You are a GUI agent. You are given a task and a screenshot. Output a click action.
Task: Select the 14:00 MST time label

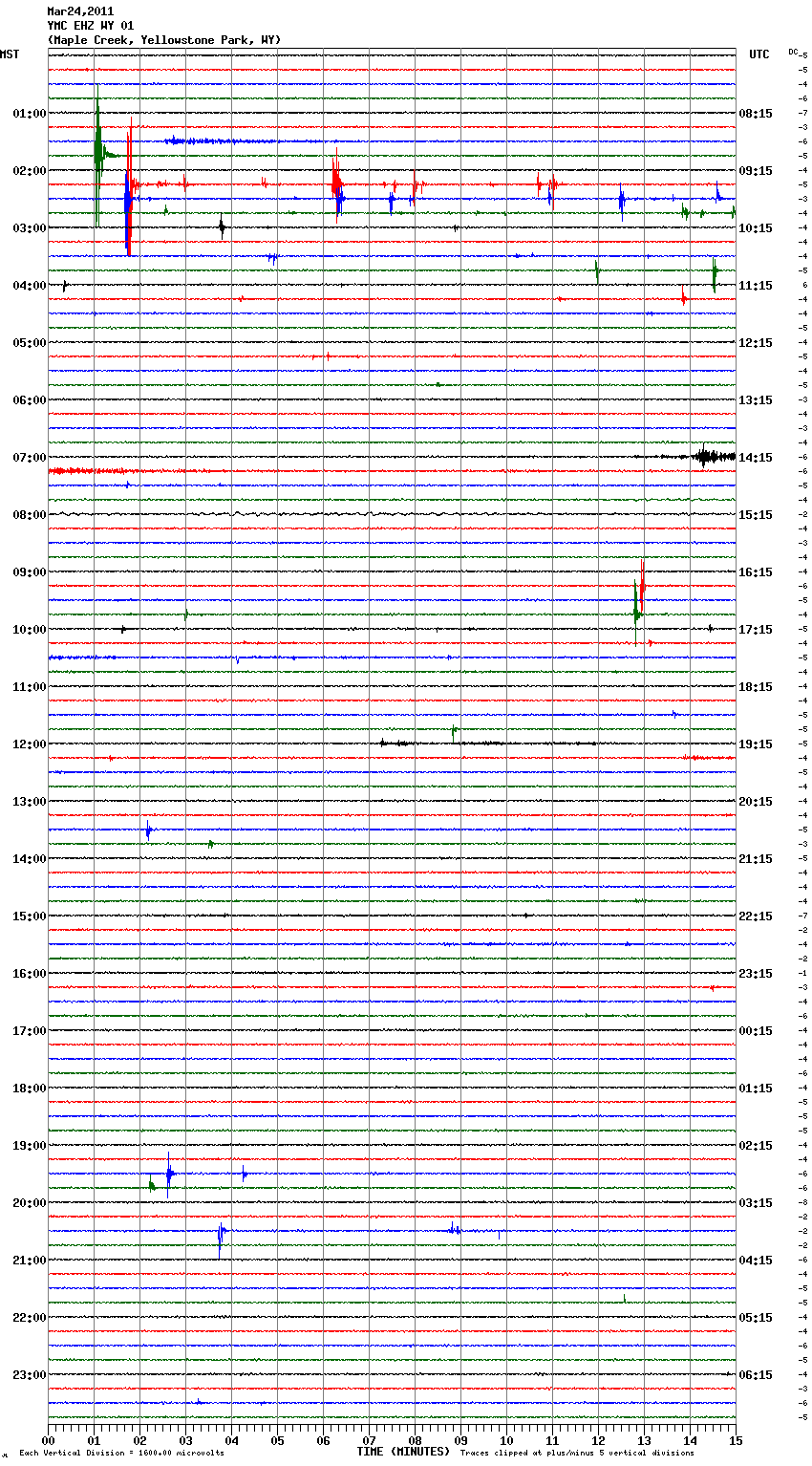[30, 859]
